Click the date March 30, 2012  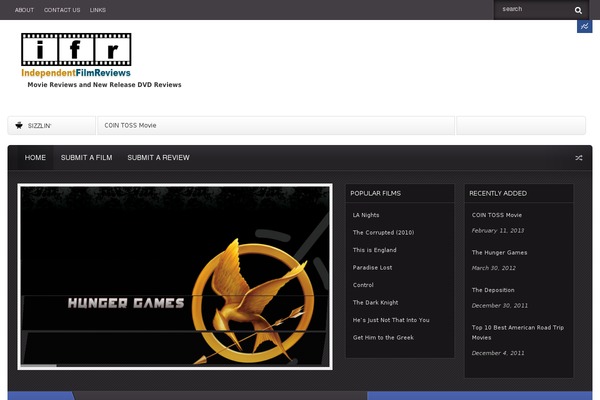tap(494, 268)
